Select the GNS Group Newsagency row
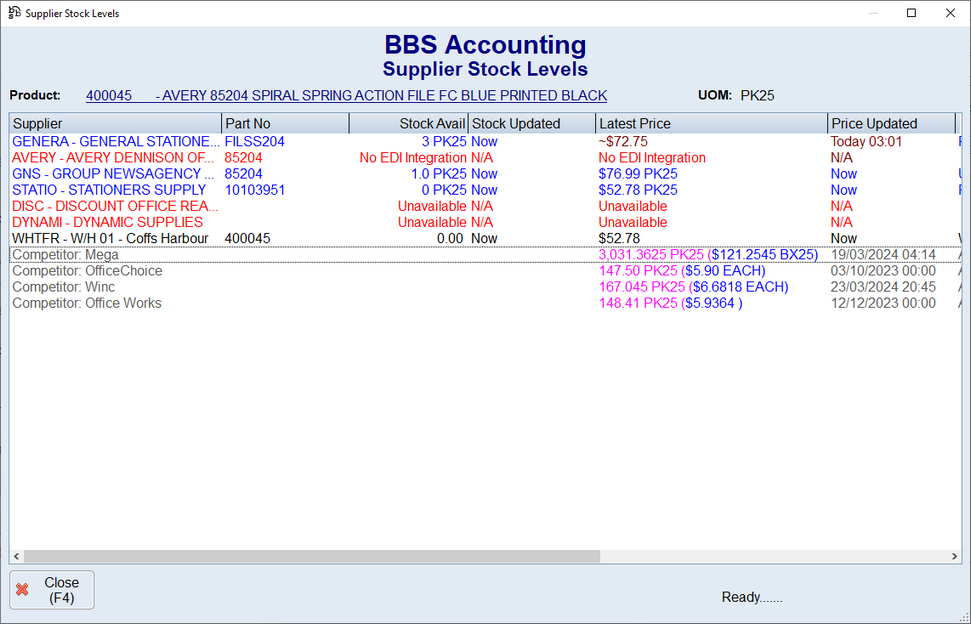Viewport: 971px width, 624px height. point(115,174)
